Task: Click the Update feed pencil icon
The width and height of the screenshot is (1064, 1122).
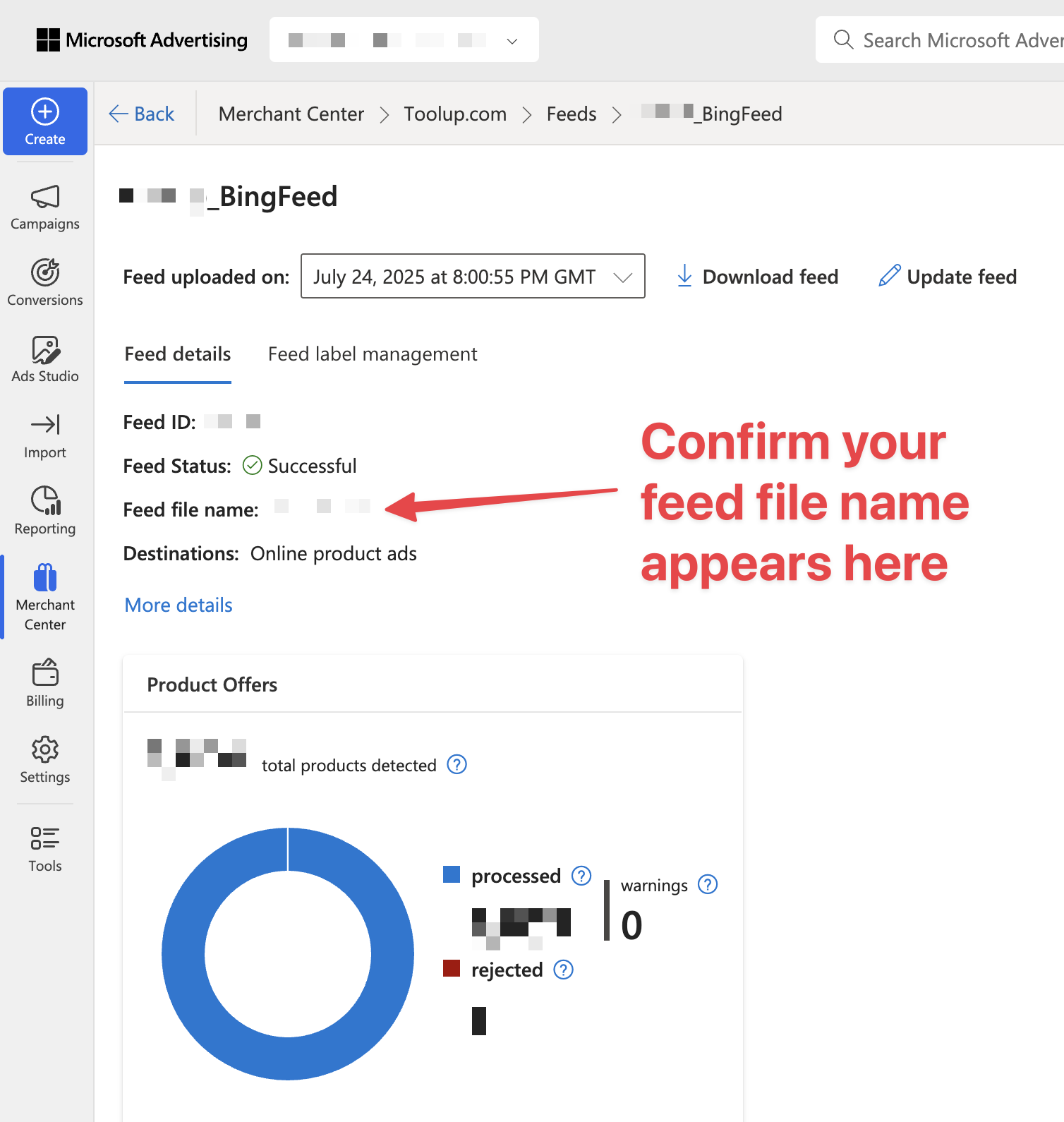Action: click(x=889, y=275)
